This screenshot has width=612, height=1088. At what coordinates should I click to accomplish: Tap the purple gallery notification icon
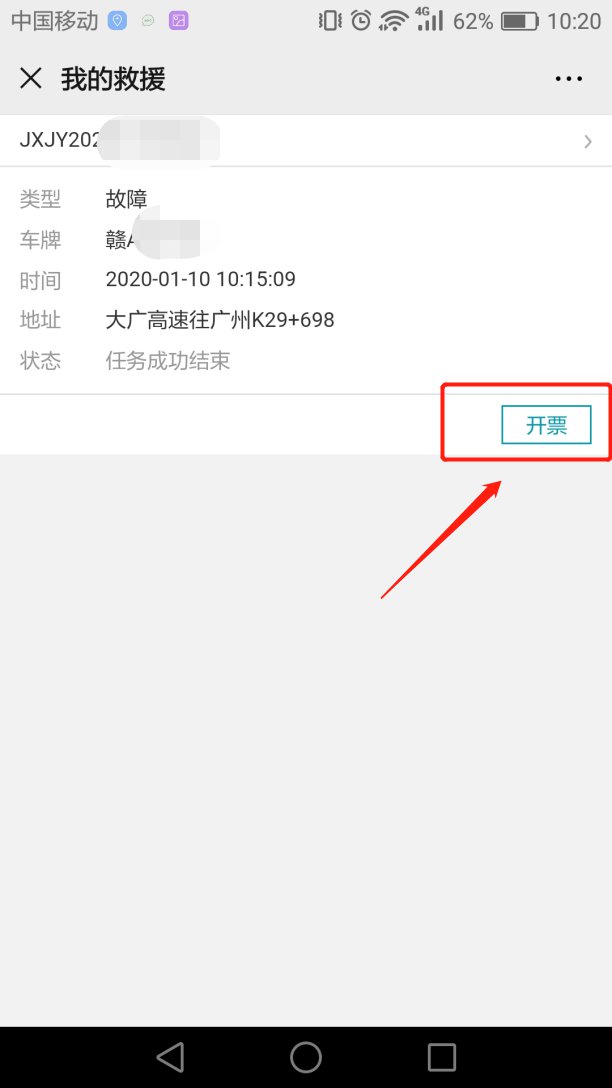(x=178, y=21)
